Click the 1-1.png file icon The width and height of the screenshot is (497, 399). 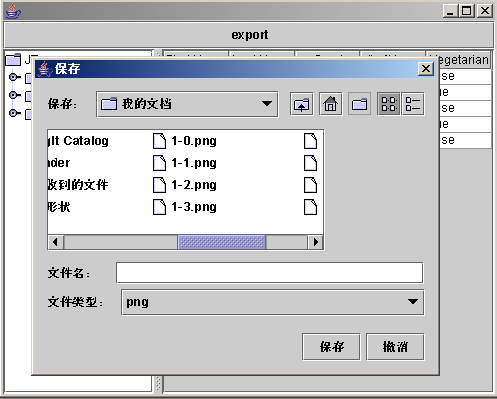pyautogui.click(x=159, y=163)
